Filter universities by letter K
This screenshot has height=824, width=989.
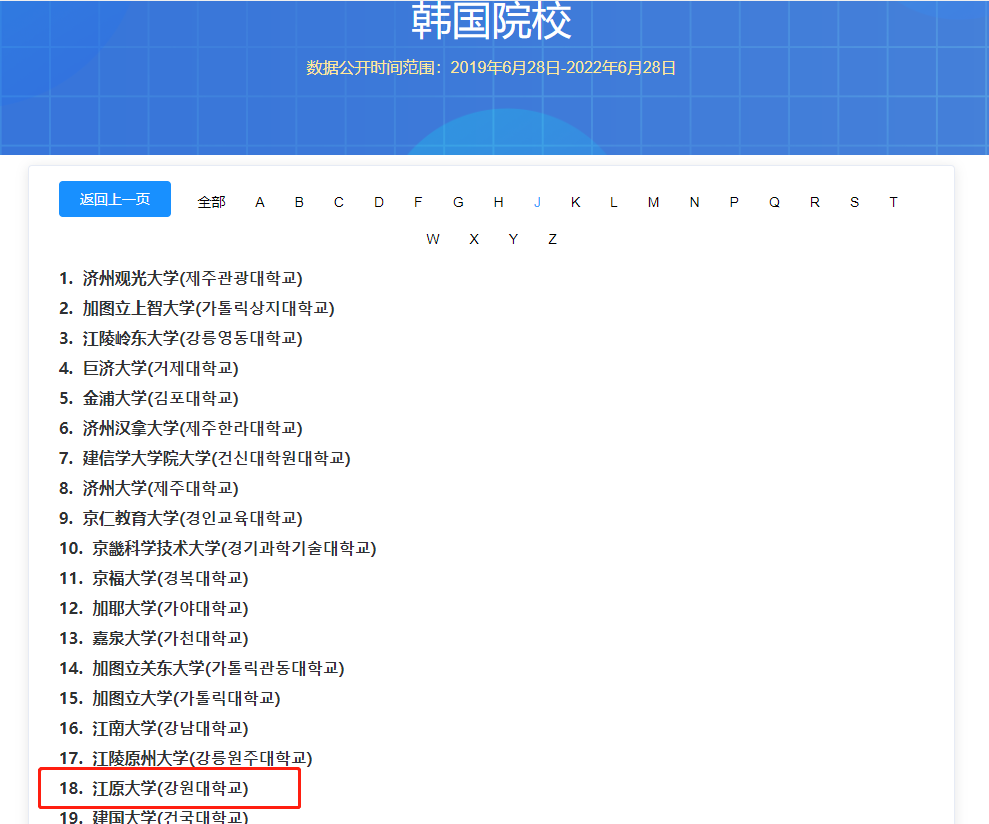coord(576,201)
